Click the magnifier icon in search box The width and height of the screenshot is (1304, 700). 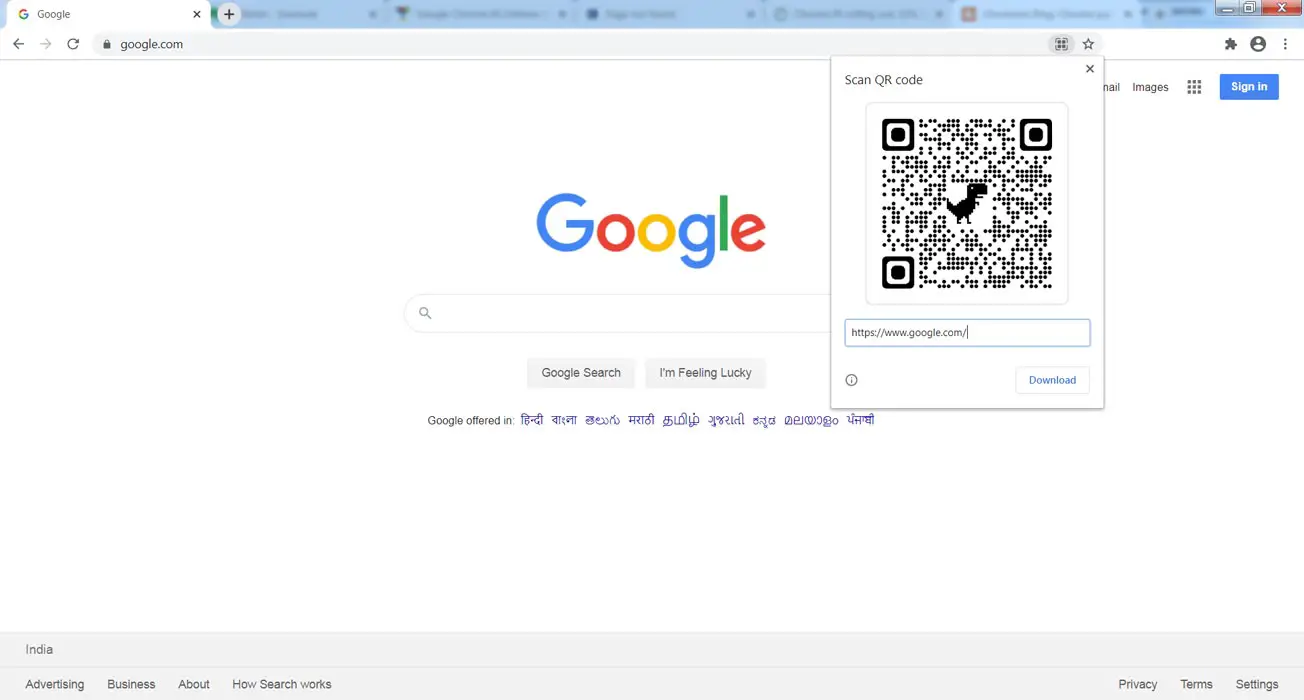click(425, 313)
